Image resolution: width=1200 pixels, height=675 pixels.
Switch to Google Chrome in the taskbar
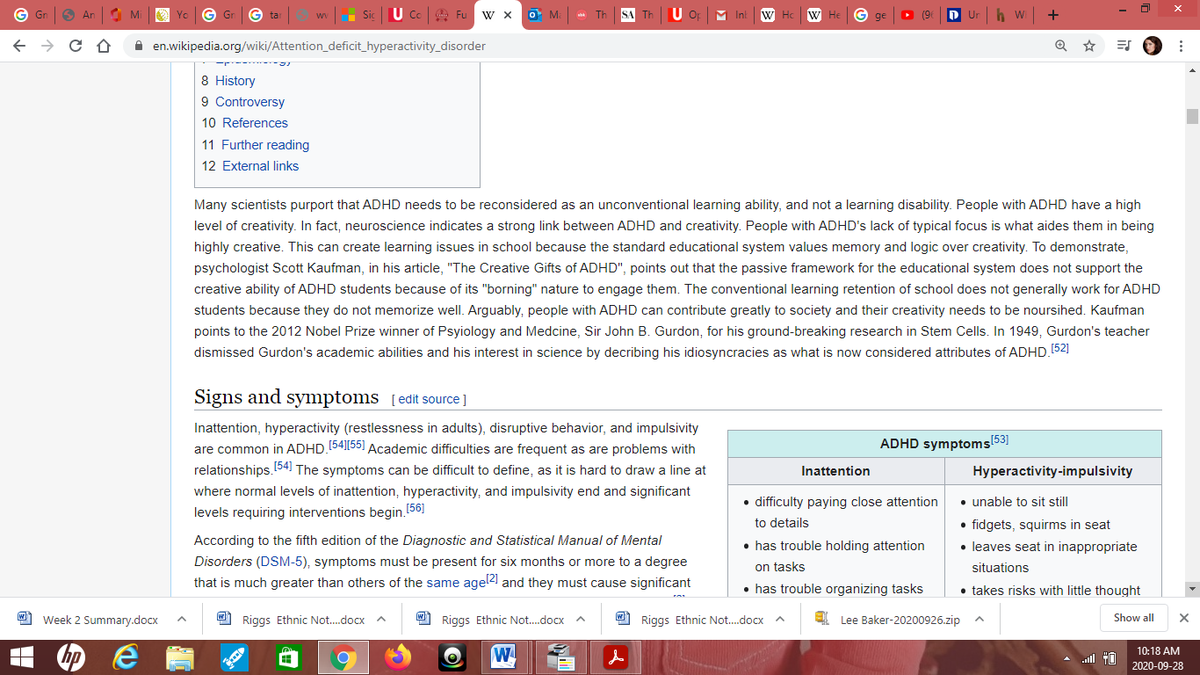pyautogui.click(x=343, y=657)
